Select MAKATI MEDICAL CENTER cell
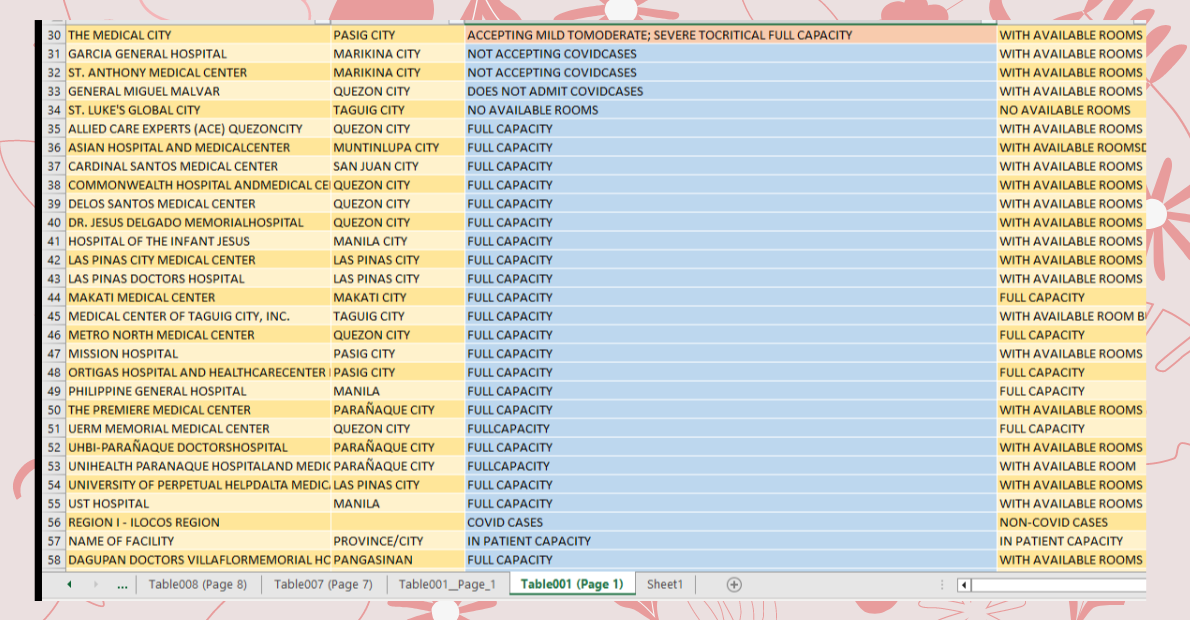Screen dimensions: 1190x620 (x=198, y=297)
